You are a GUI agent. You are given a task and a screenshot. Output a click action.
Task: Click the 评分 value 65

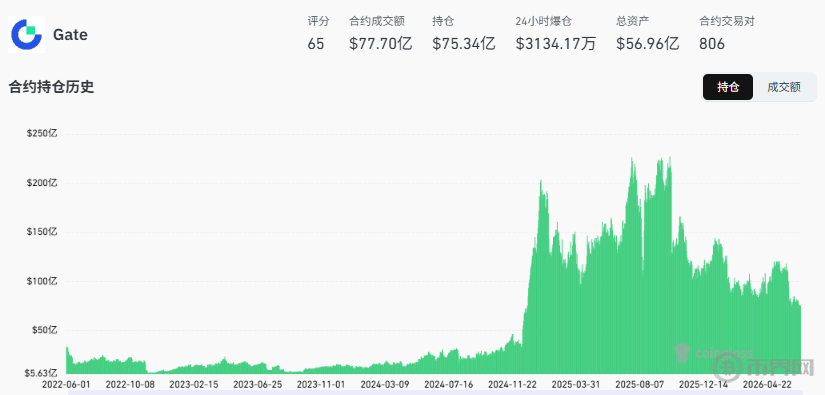316,44
